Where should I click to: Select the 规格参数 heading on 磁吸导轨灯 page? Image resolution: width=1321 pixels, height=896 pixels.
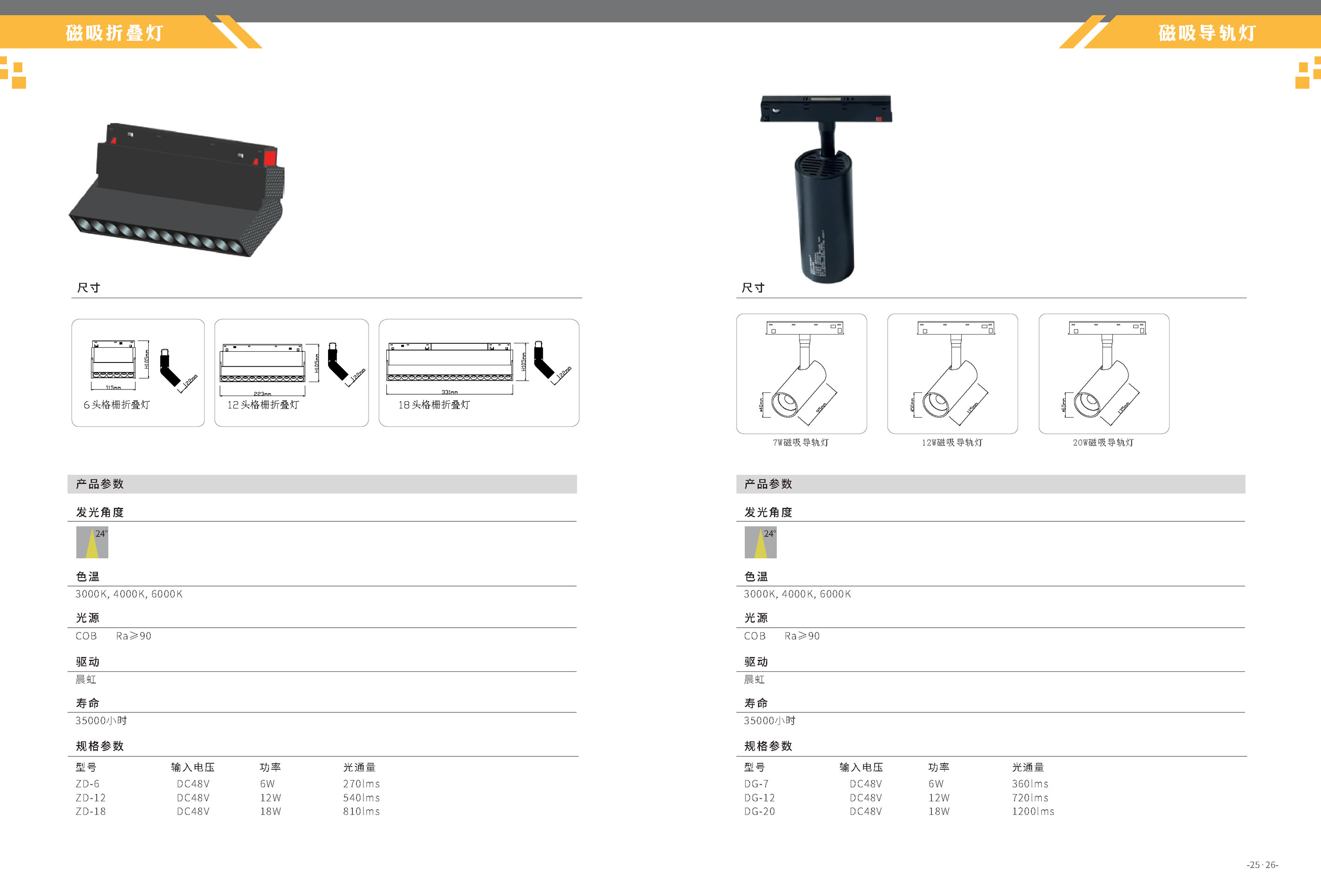click(768, 746)
